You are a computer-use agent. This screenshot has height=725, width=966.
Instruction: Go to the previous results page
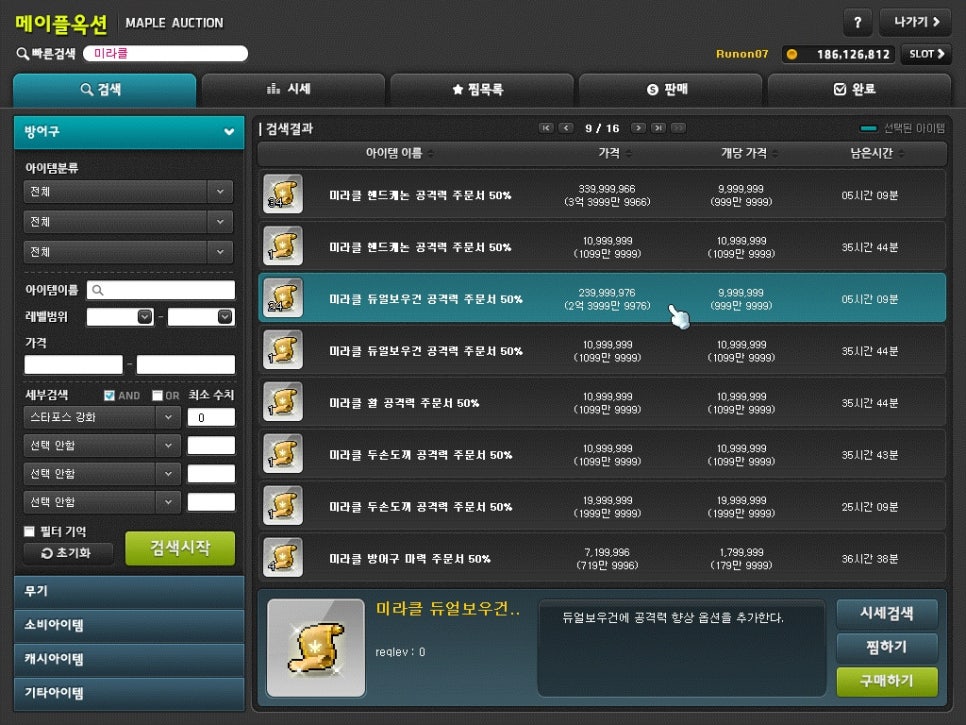tap(566, 128)
